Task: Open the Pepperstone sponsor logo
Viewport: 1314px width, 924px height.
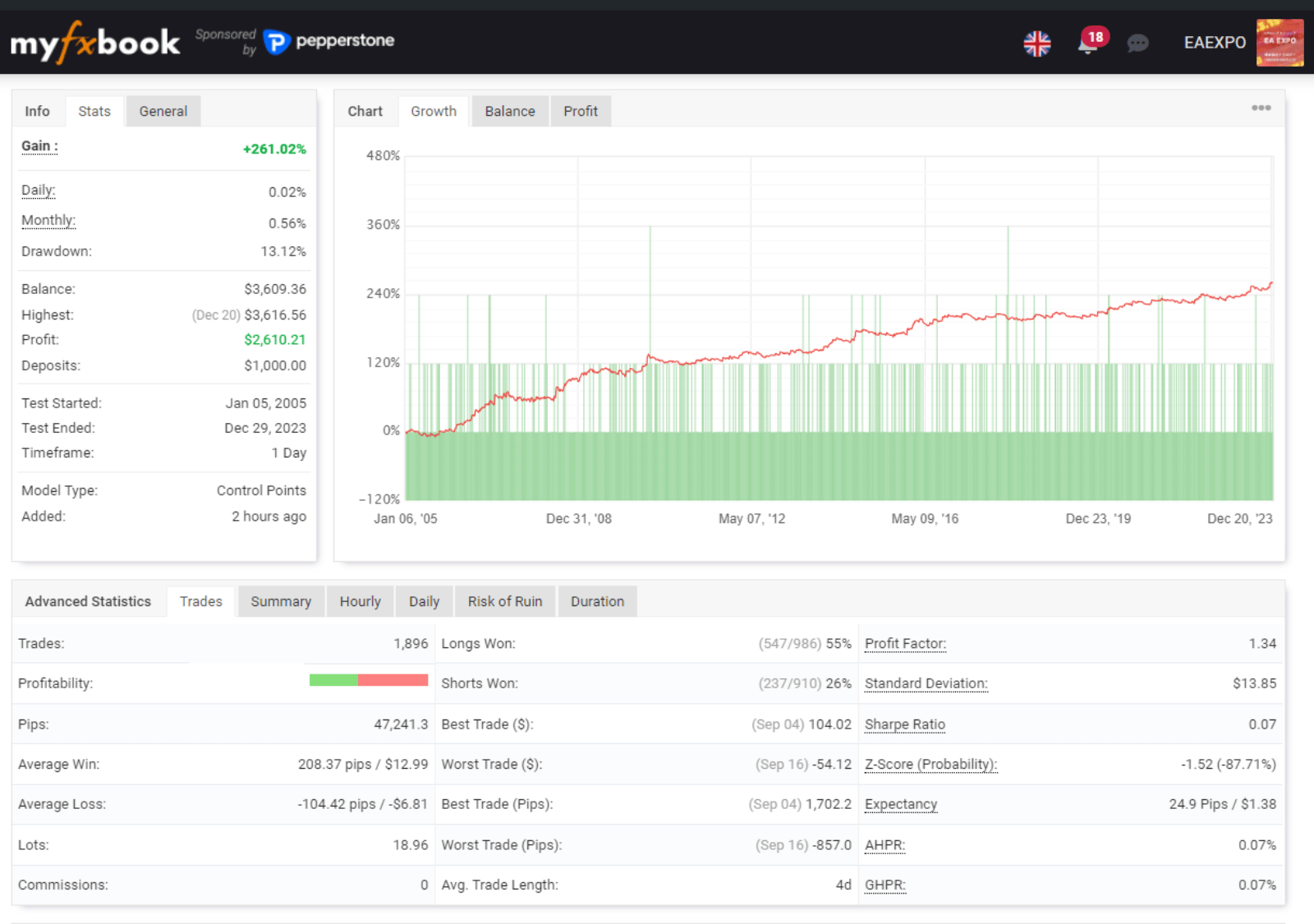Action: [x=329, y=41]
